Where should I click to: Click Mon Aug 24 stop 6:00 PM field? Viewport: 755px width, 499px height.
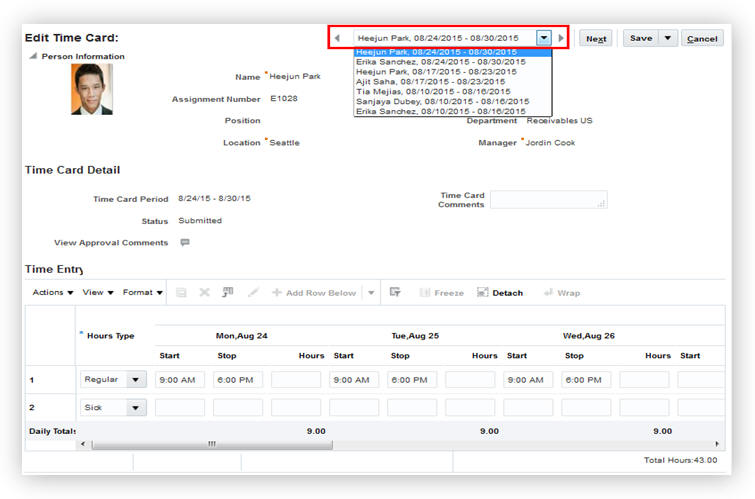click(238, 380)
